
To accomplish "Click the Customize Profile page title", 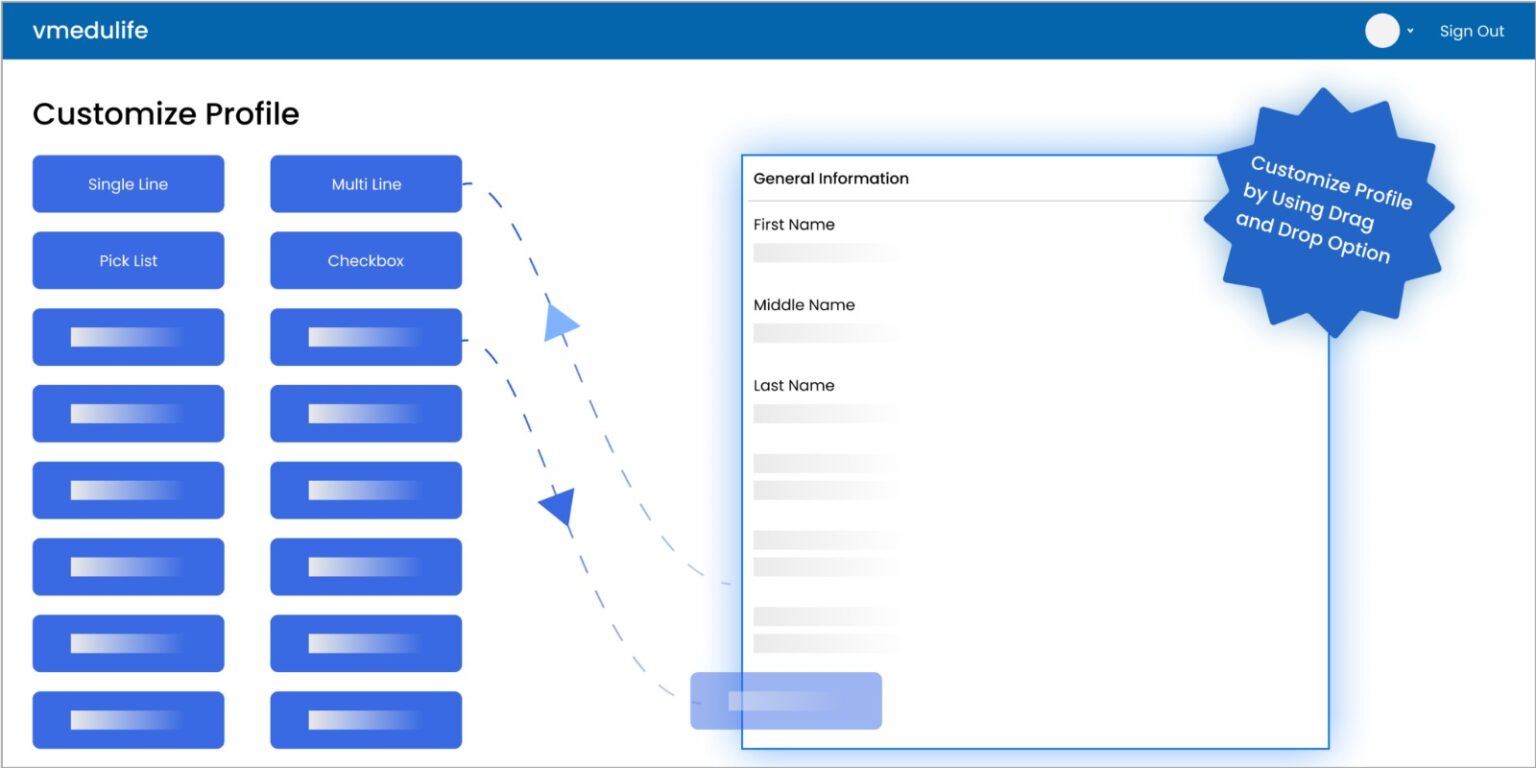I will [x=165, y=113].
